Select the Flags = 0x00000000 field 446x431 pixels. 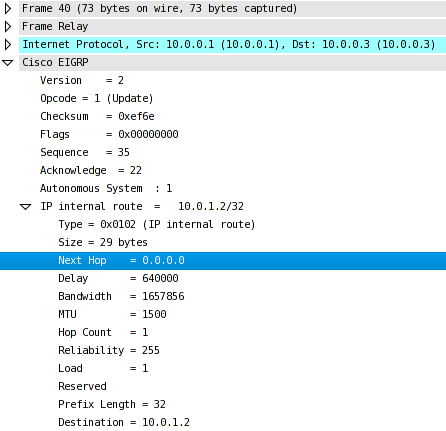point(109,134)
